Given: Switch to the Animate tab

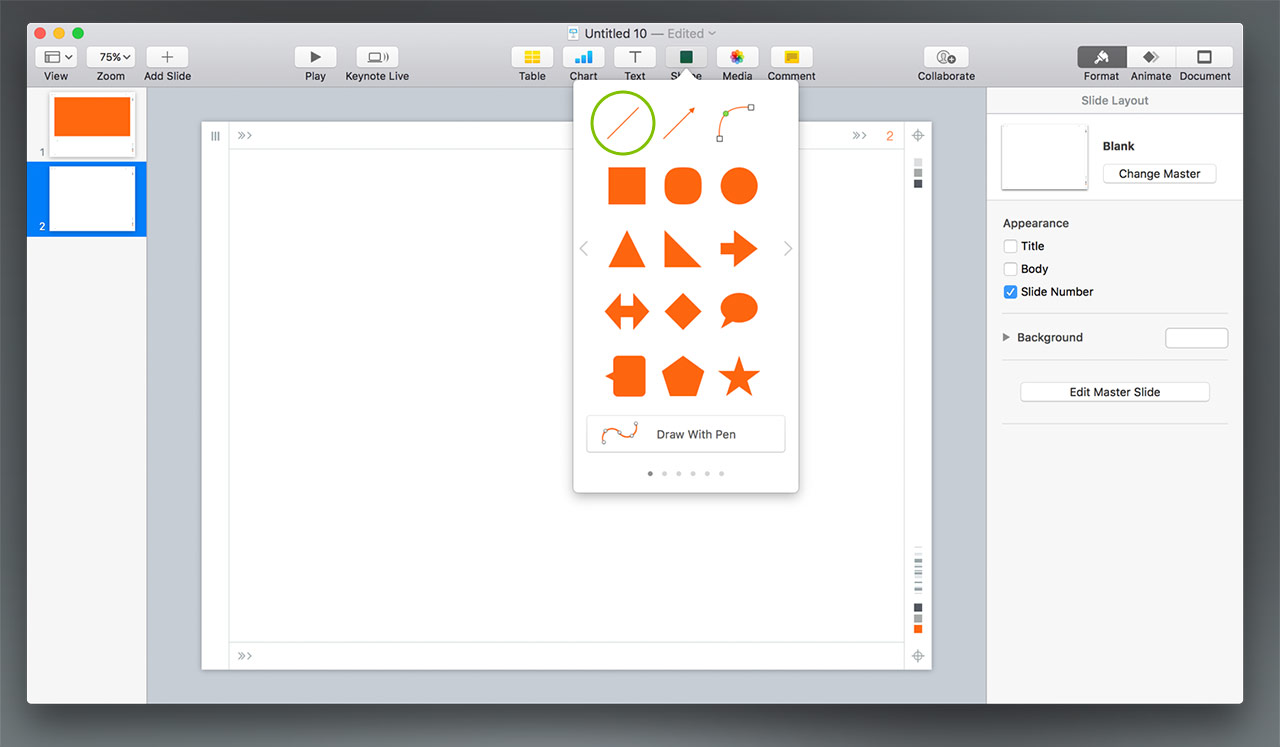Looking at the screenshot, I should (1150, 58).
